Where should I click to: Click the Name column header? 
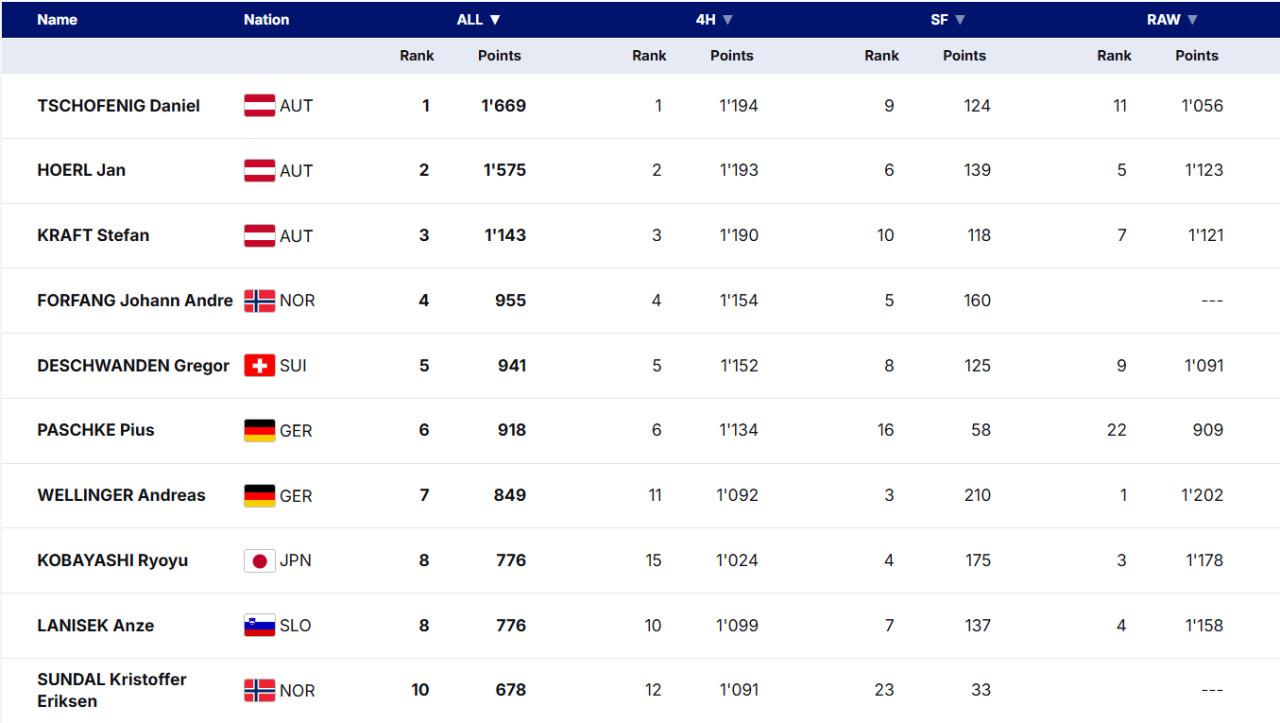[57, 20]
